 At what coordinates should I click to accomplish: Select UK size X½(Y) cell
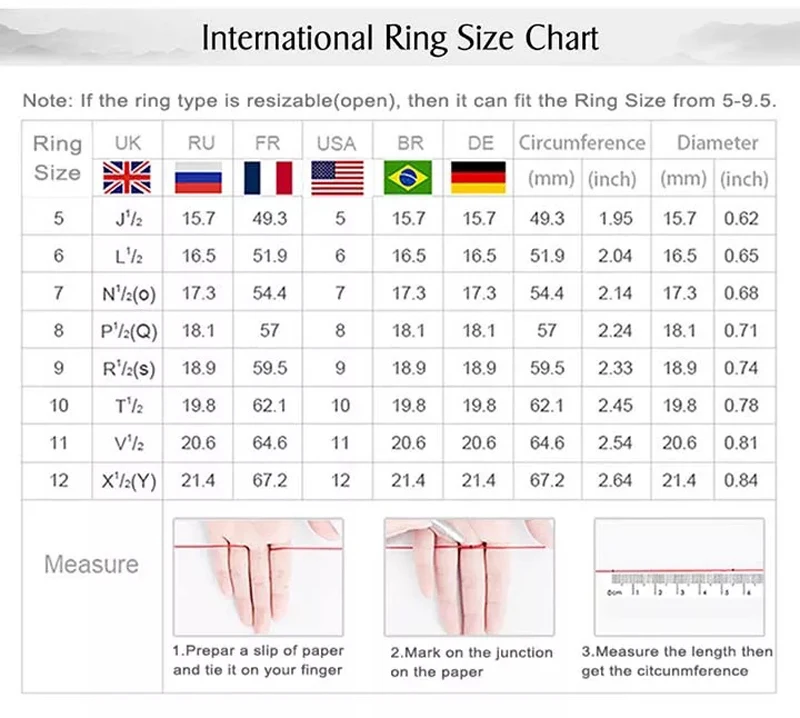coord(128,480)
